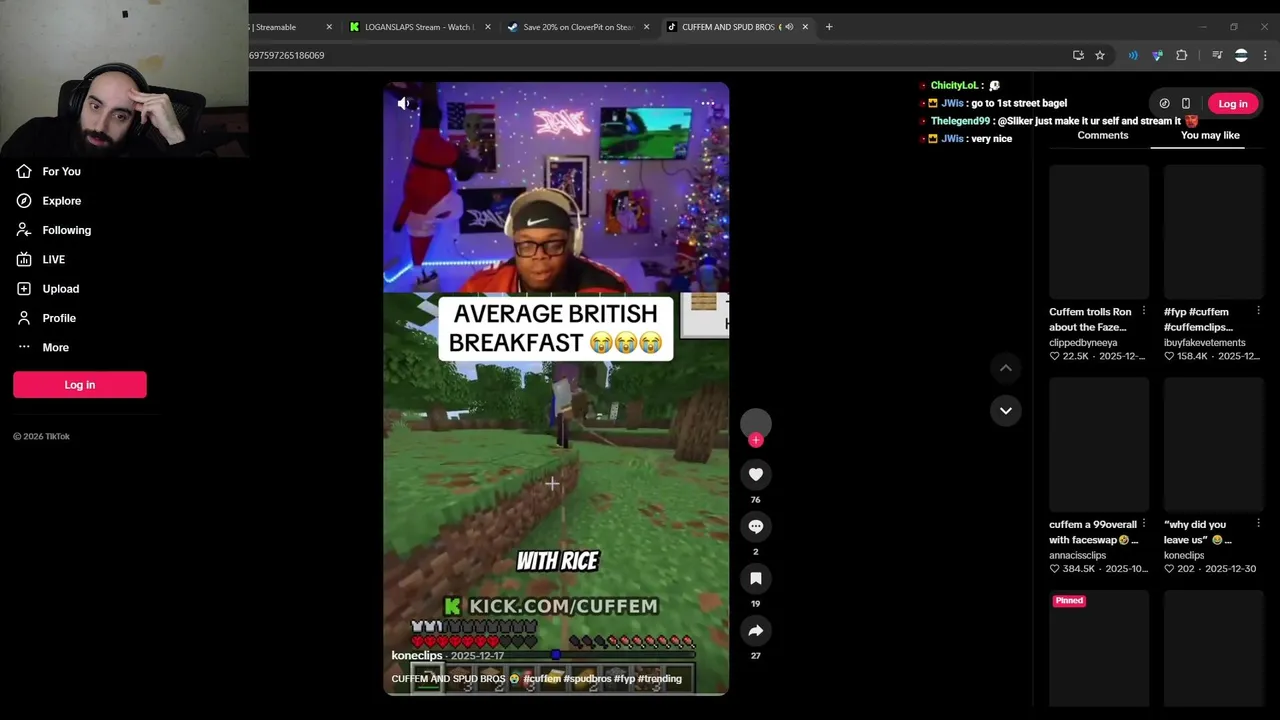This screenshot has height=720, width=1280.
Task: Open the three-dots menu on the video
Action: (707, 103)
